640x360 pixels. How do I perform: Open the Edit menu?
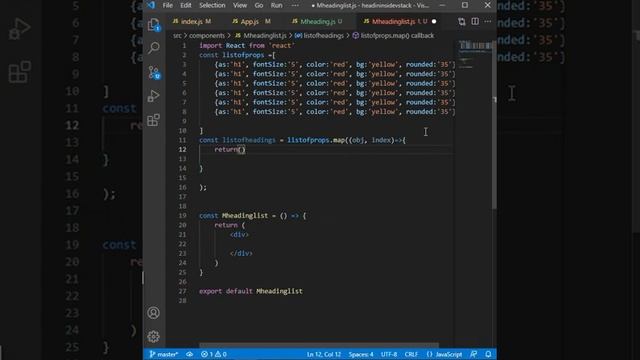tap(186, 5)
